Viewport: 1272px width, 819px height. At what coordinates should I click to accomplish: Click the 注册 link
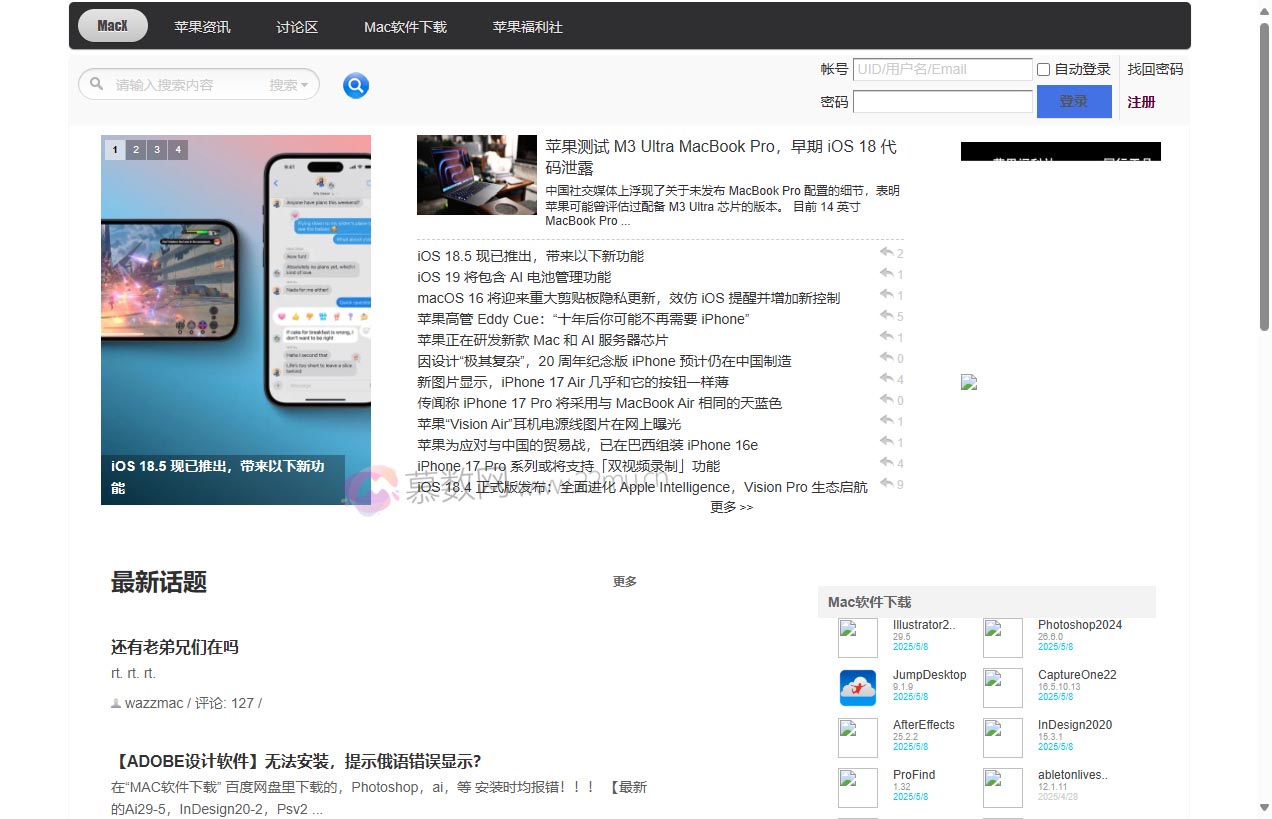click(x=1141, y=102)
